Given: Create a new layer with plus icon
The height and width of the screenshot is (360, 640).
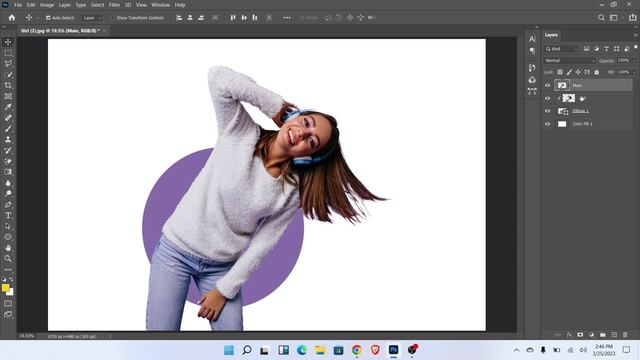Looking at the screenshot, I should (614, 335).
